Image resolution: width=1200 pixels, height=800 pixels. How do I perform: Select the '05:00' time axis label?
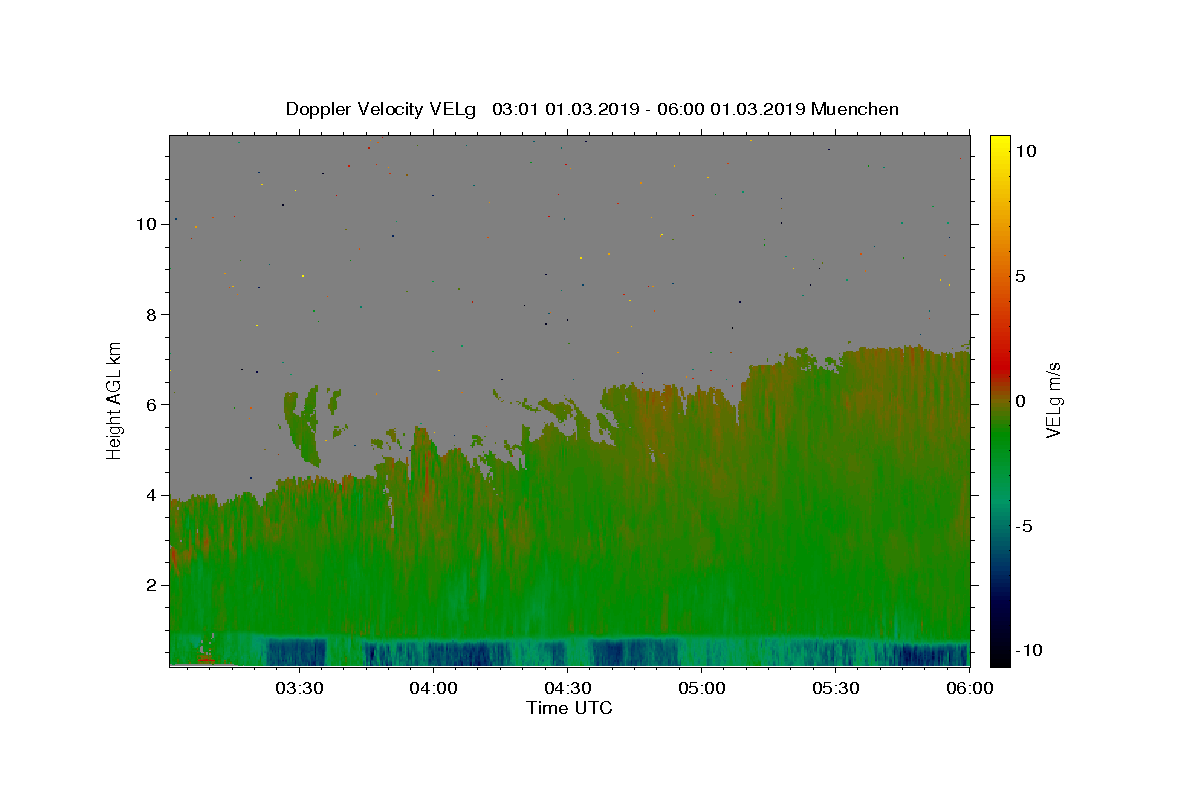tap(701, 688)
